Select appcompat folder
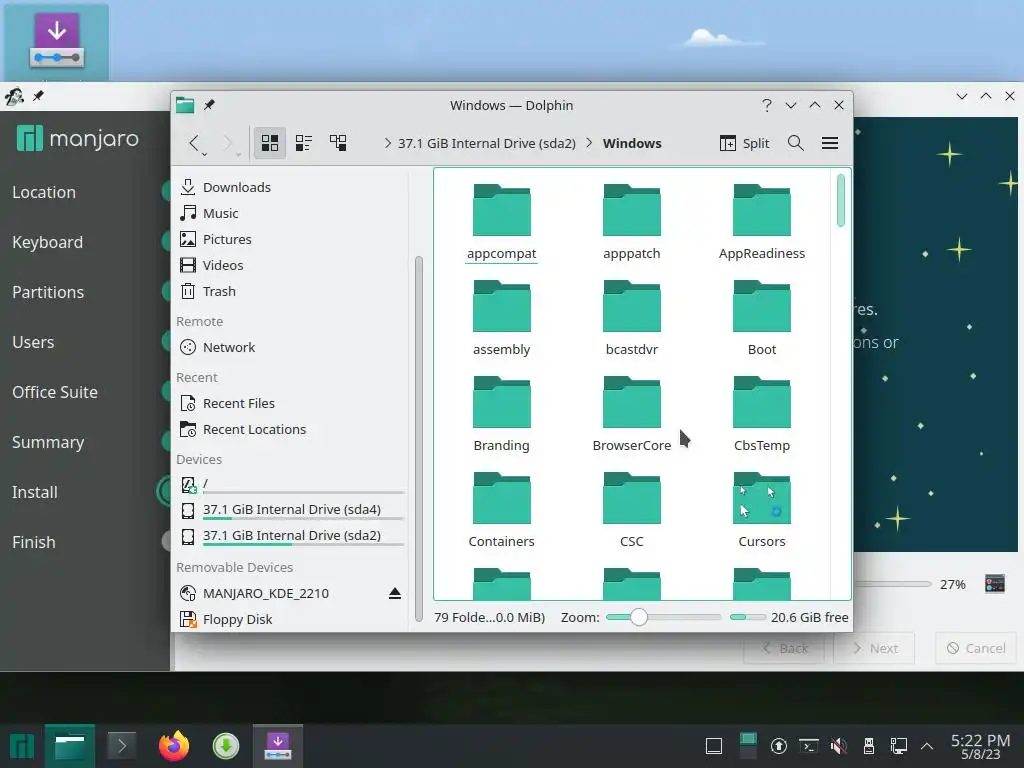1024x768 pixels. tap(502, 223)
